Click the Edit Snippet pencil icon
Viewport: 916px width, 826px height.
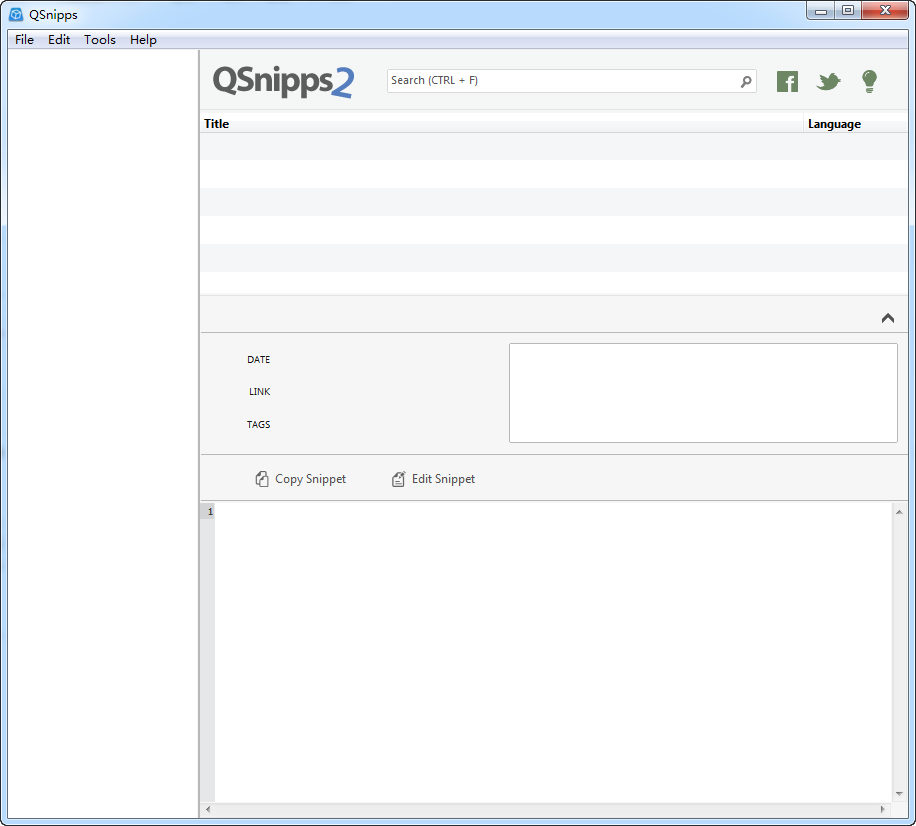tap(398, 479)
